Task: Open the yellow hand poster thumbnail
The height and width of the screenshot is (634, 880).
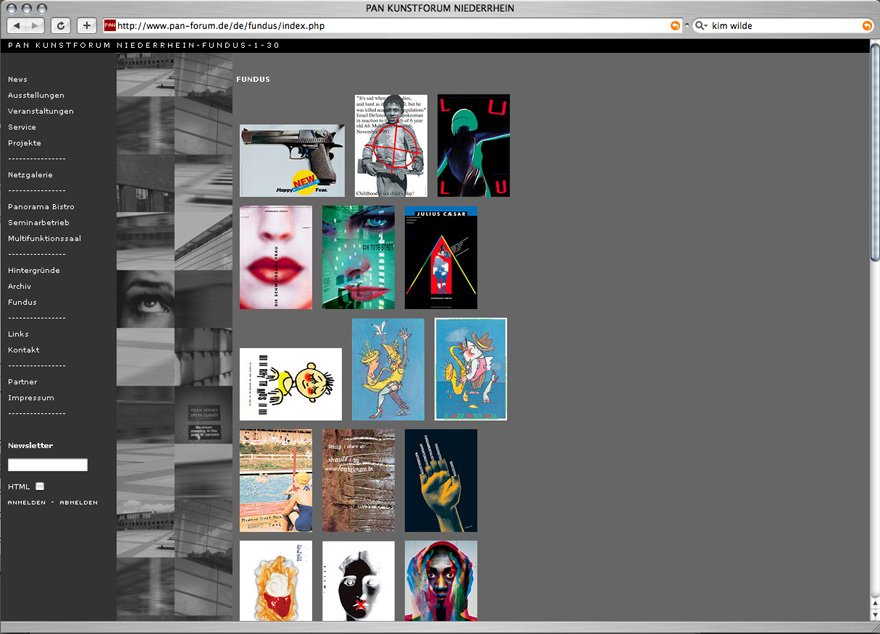Action: tap(441, 481)
